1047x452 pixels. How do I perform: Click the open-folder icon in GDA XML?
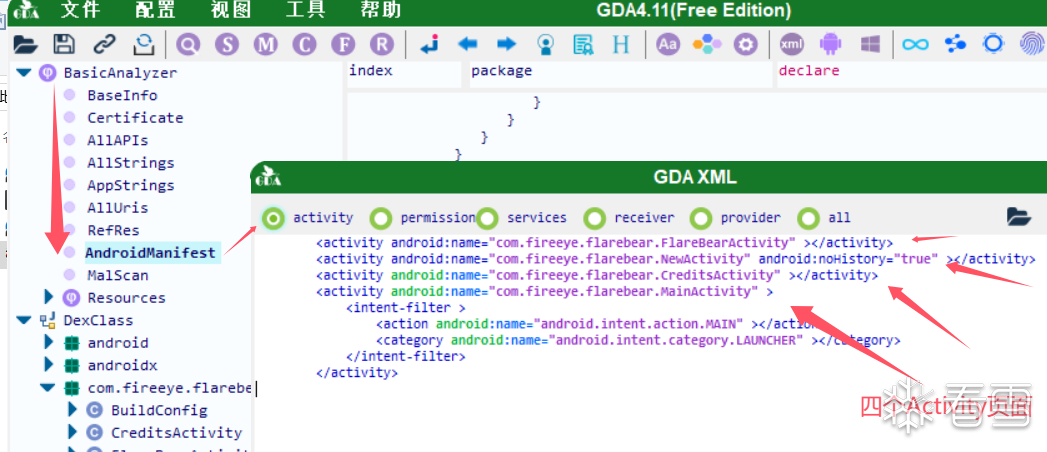[x=1019, y=216]
